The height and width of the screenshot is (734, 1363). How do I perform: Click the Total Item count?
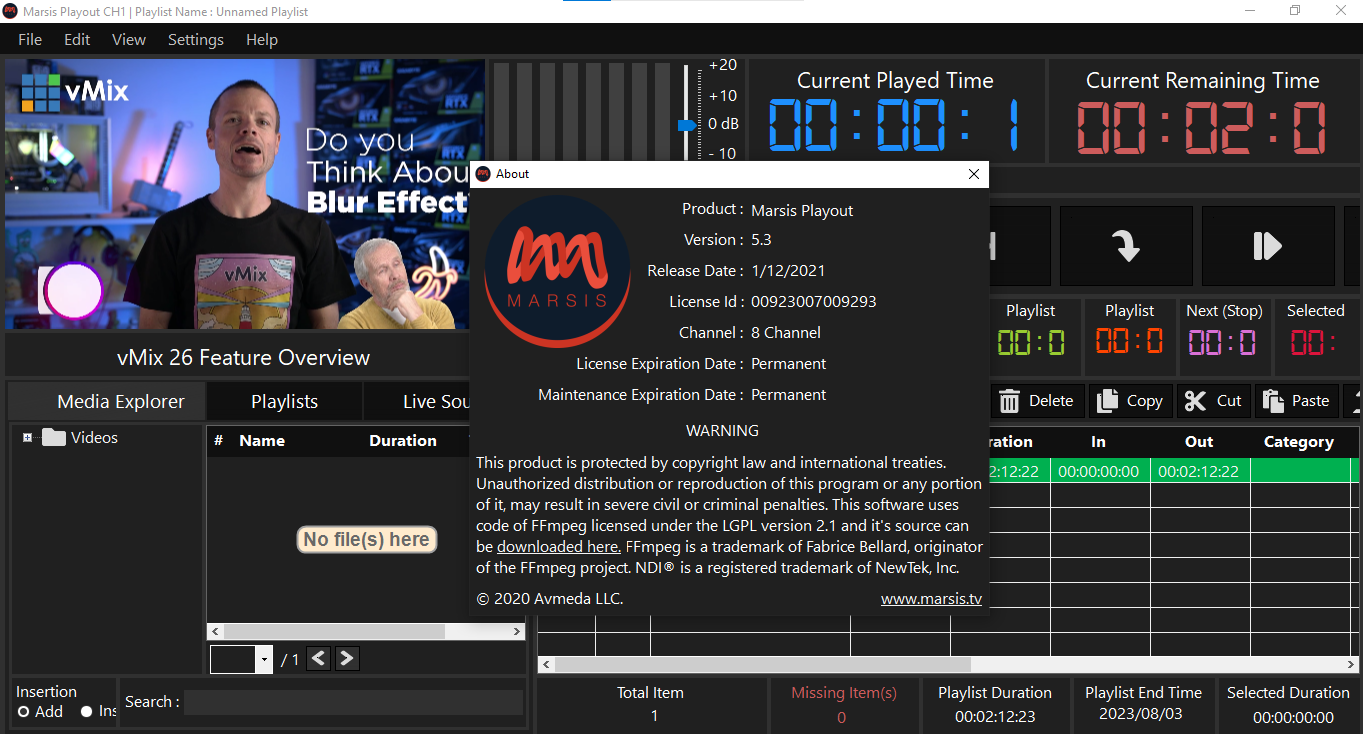click(654, 715)
